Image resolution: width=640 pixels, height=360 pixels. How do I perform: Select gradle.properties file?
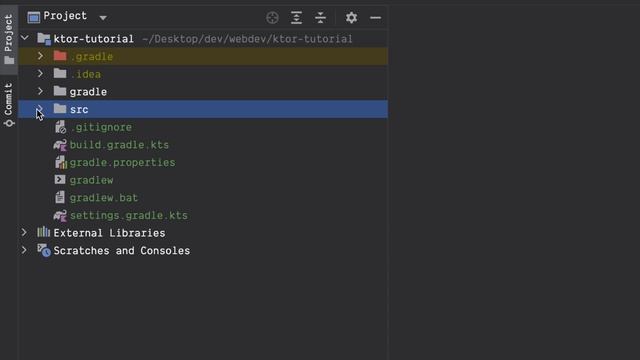coord(122,162)
